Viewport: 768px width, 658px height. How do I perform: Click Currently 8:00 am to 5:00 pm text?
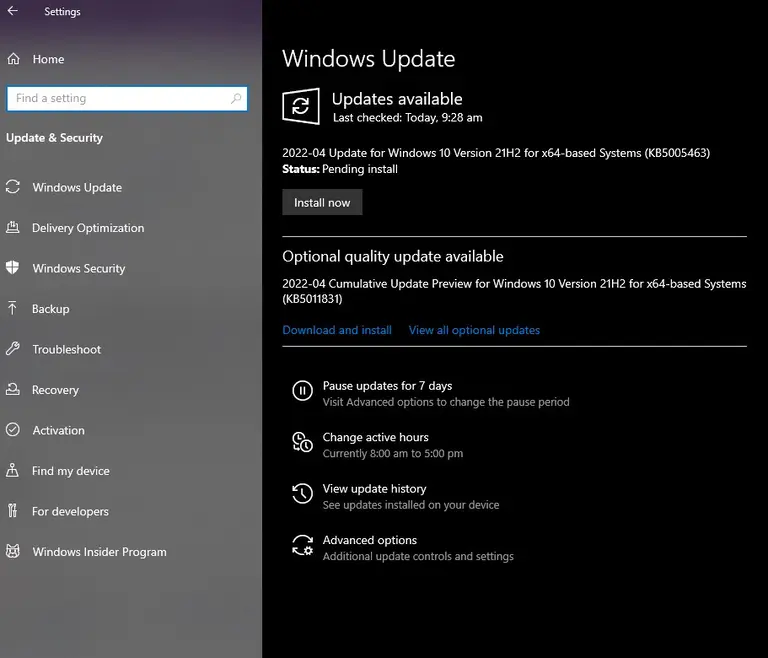[392, 453]
